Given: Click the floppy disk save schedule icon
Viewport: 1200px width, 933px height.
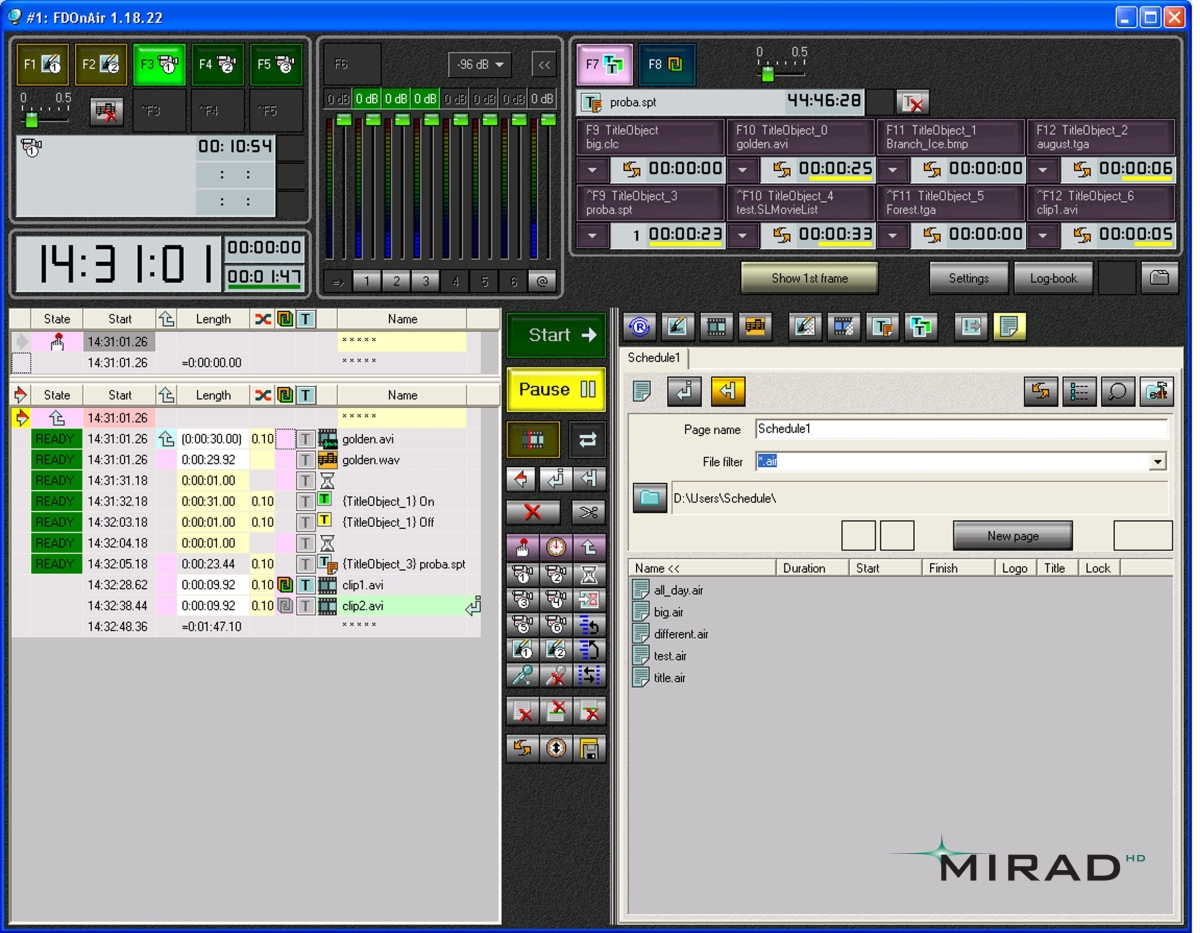Looking at the screenshot, I should point(590,749).
